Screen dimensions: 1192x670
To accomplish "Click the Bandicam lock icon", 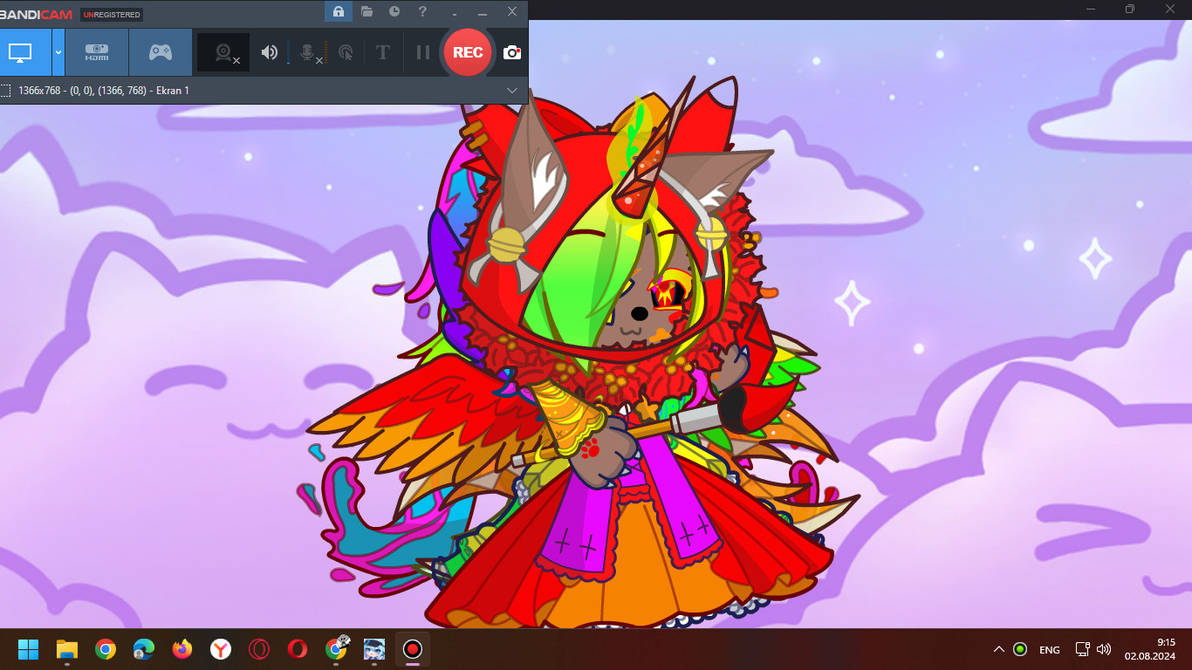I will [338, 11].
